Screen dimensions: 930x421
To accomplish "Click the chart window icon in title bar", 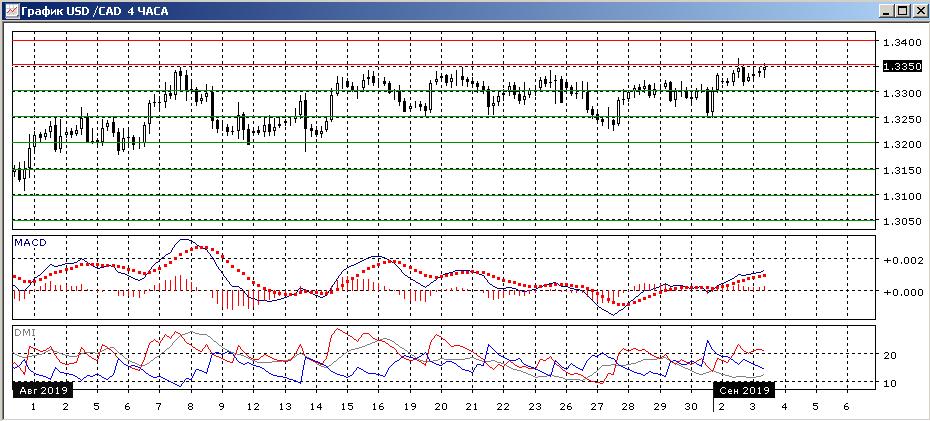I will click(11, 10).
